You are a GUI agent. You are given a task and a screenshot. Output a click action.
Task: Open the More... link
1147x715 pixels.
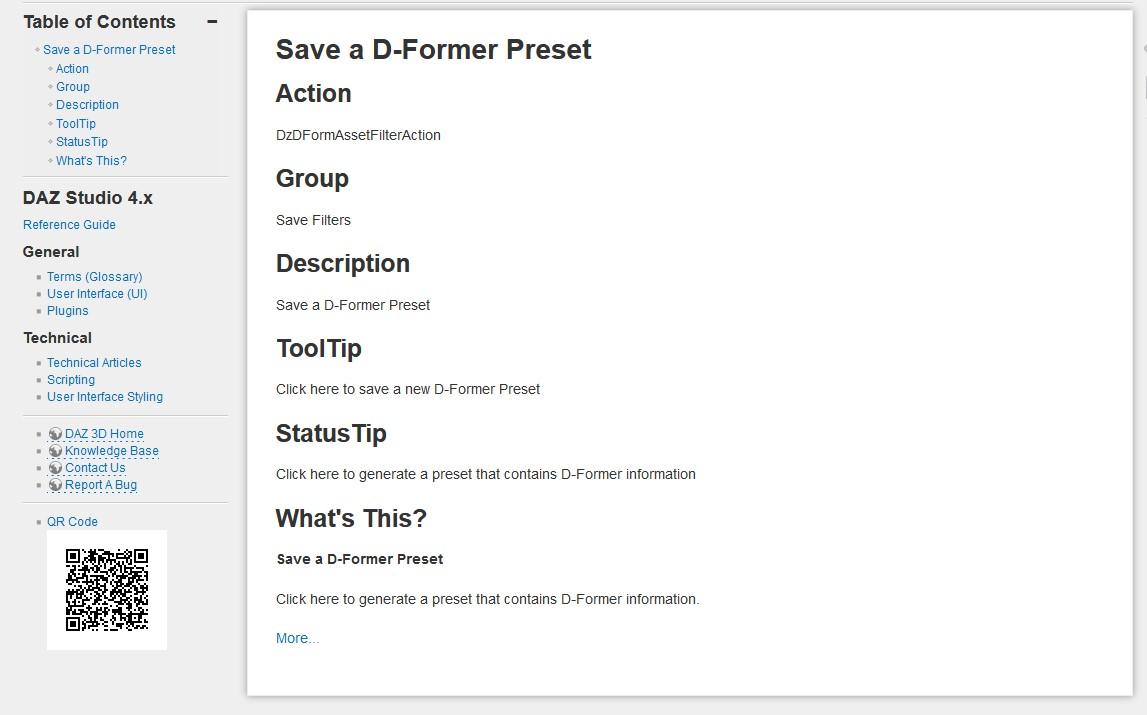point(297,638)
